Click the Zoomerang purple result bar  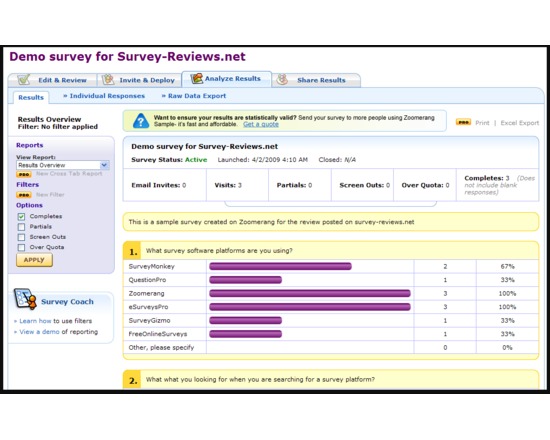tap(310, 293)
